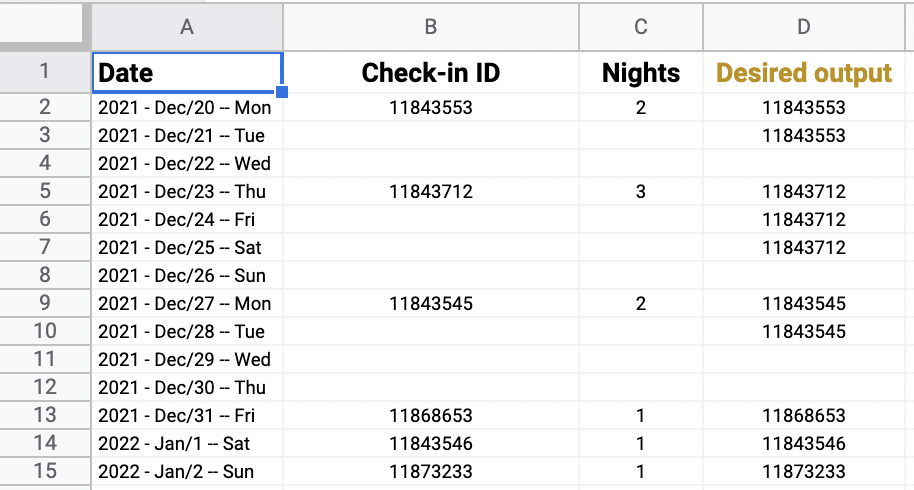
Task: Click Nights value 1 in row 15
Action: click(641, 471)
